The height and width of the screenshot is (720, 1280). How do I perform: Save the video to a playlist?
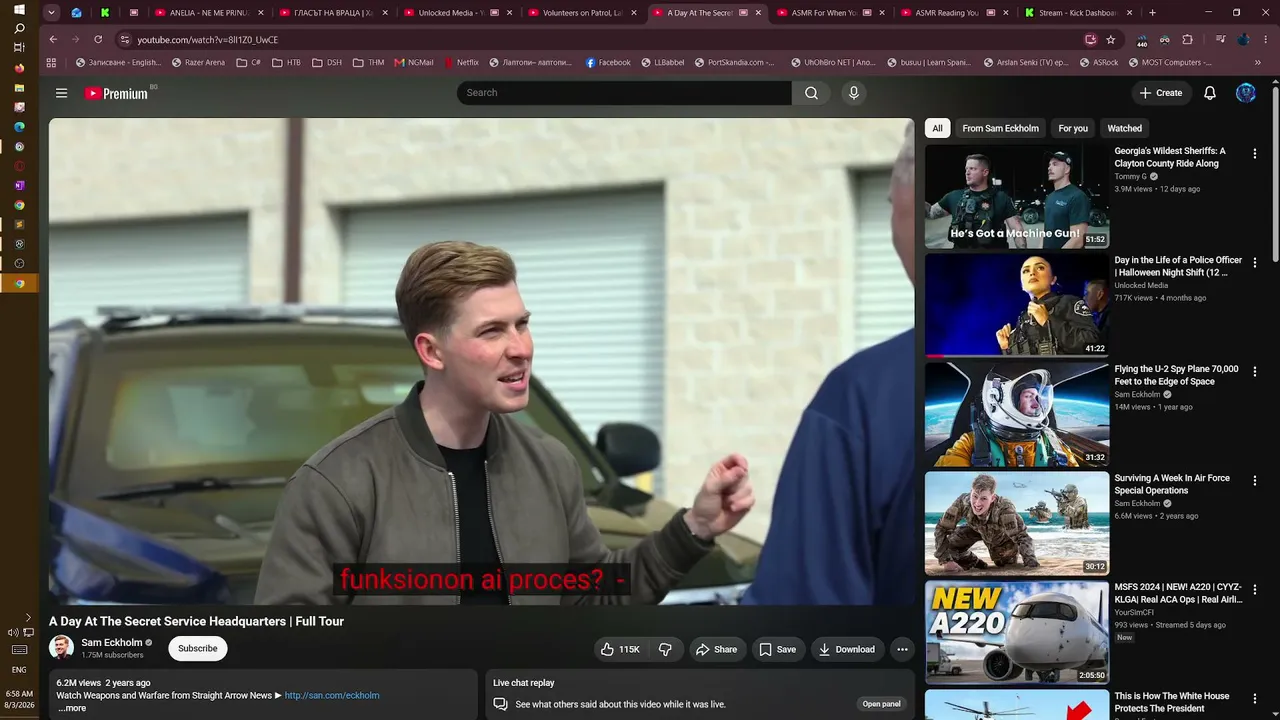click(777, 649)
